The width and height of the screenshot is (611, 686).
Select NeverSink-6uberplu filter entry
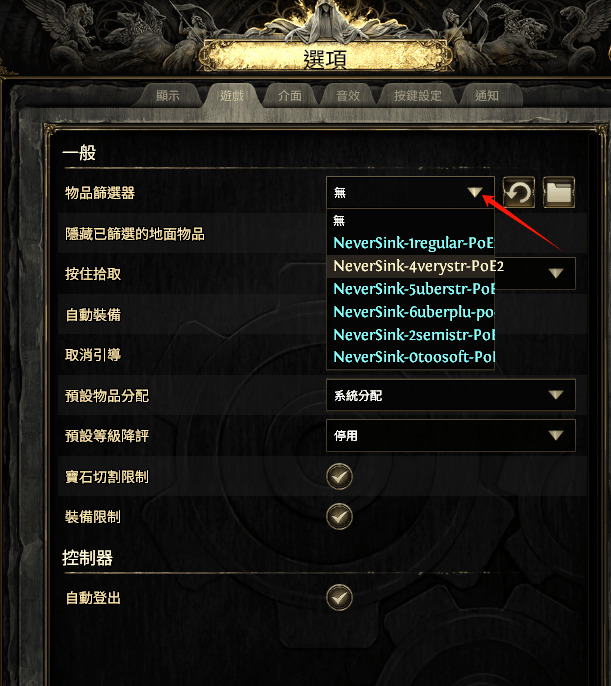click(411, 312)
